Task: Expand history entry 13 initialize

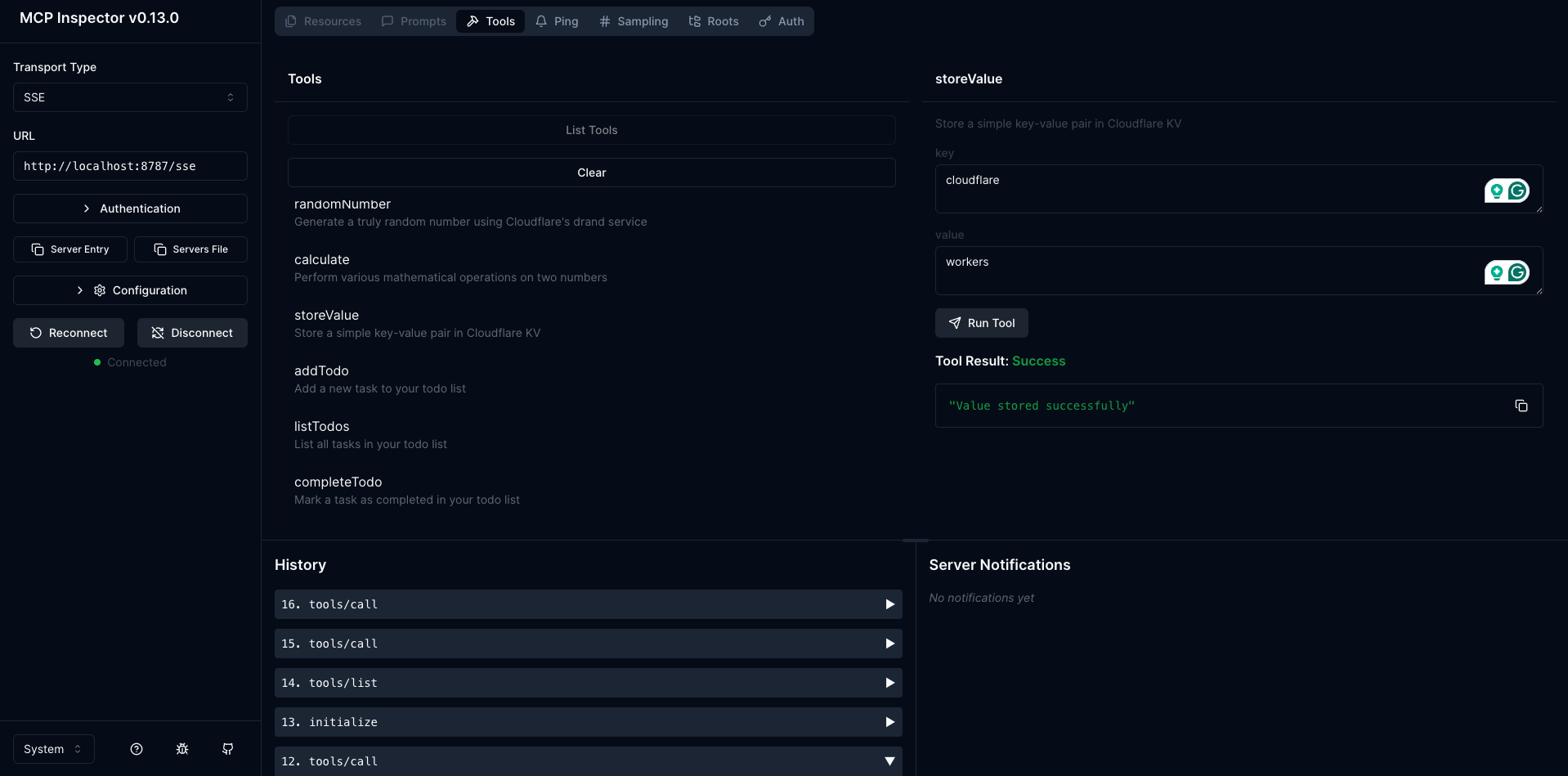Action: pos(589,722)
